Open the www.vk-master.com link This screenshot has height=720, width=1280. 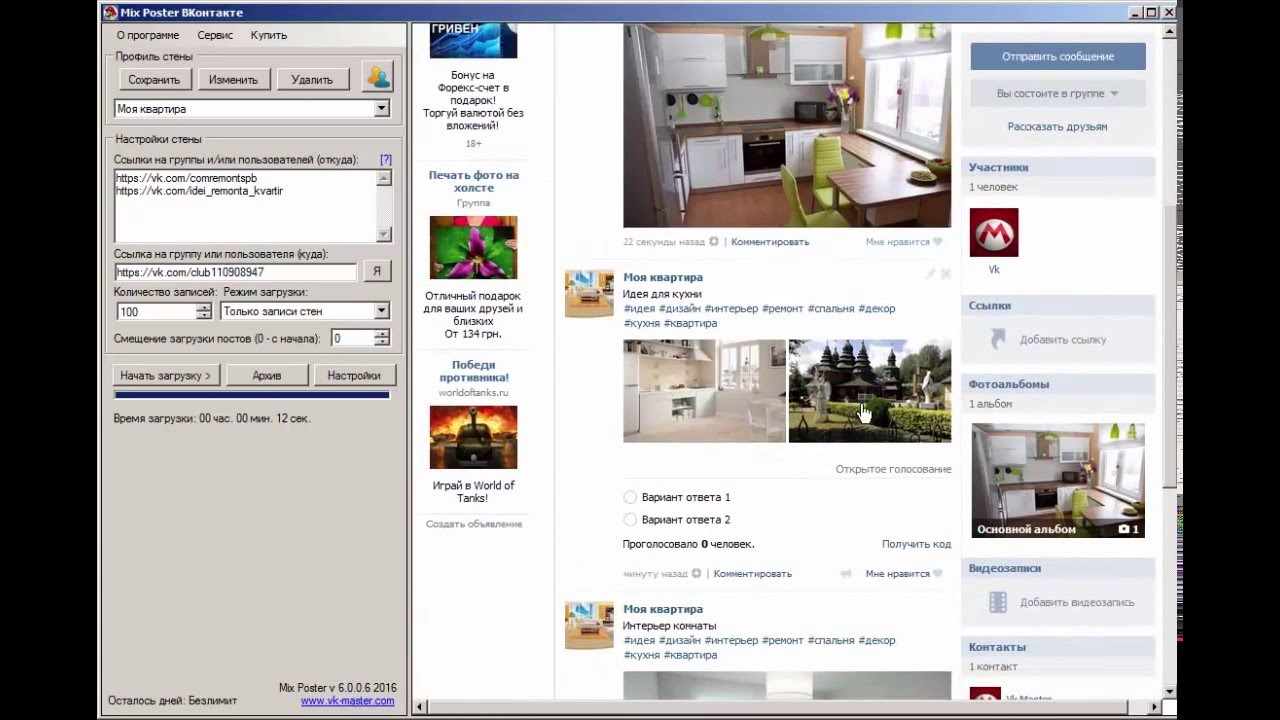(x=347, y=701)
